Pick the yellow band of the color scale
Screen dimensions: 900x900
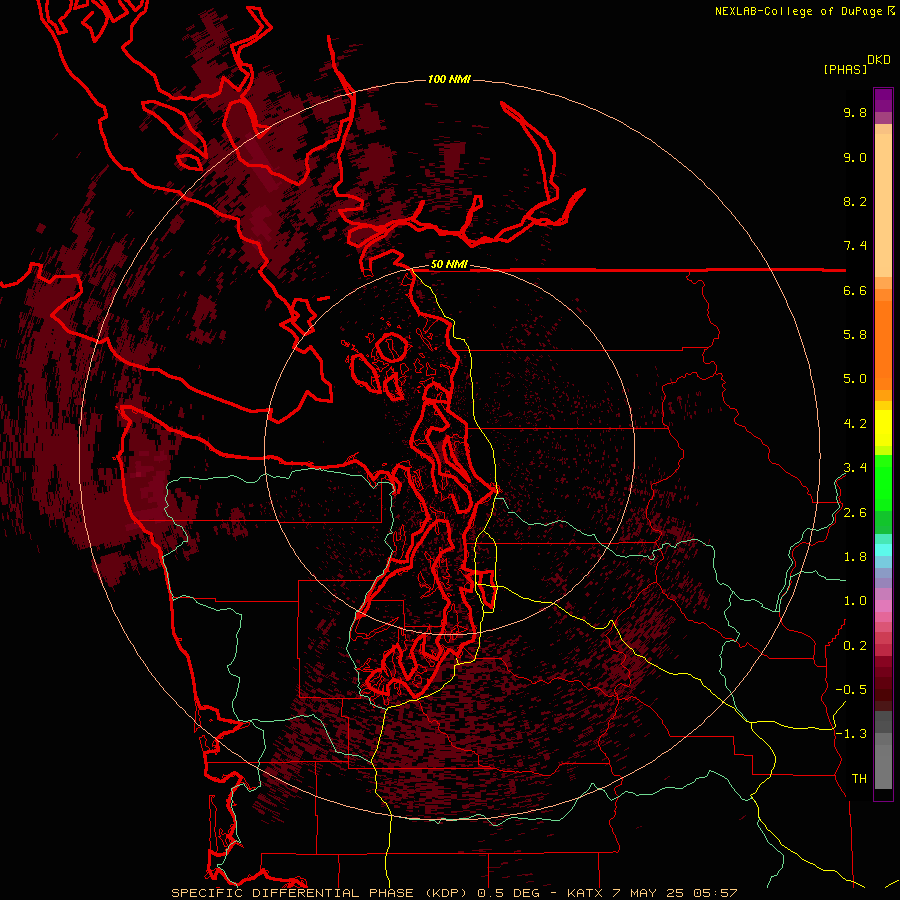(x=883, y=428)
